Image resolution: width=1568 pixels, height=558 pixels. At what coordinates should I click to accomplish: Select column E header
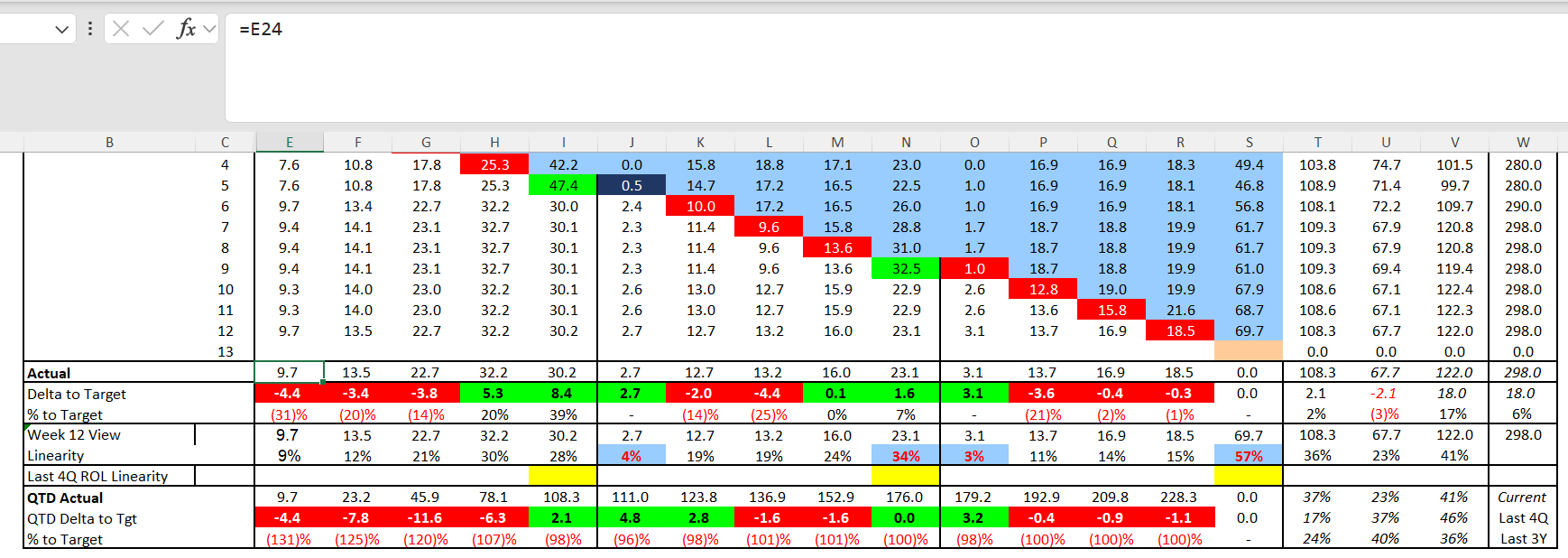click(x=290, y=143)
